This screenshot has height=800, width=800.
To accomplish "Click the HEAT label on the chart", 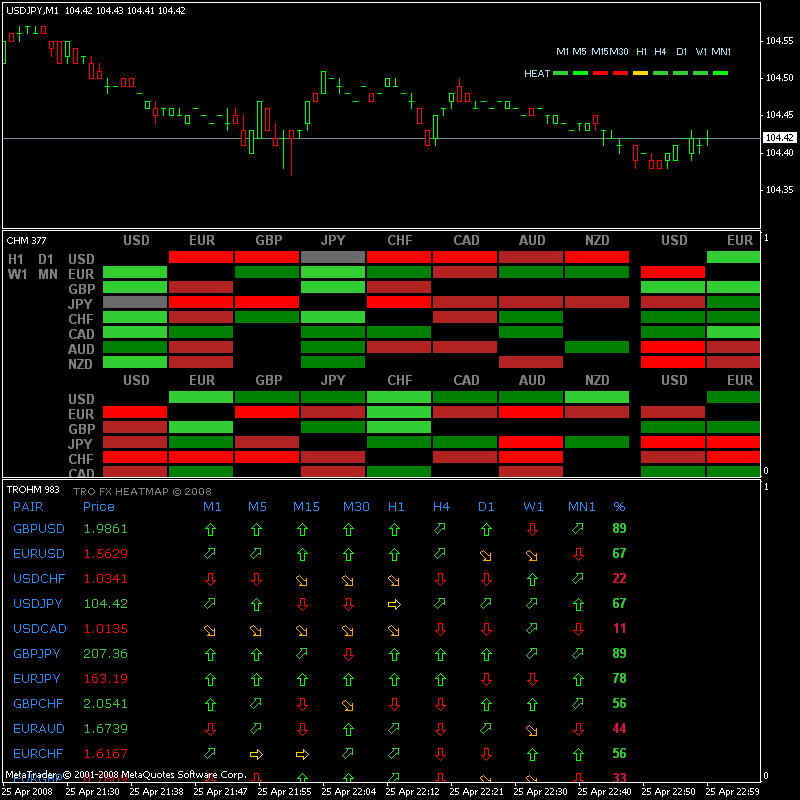I will tap(537, 73).
